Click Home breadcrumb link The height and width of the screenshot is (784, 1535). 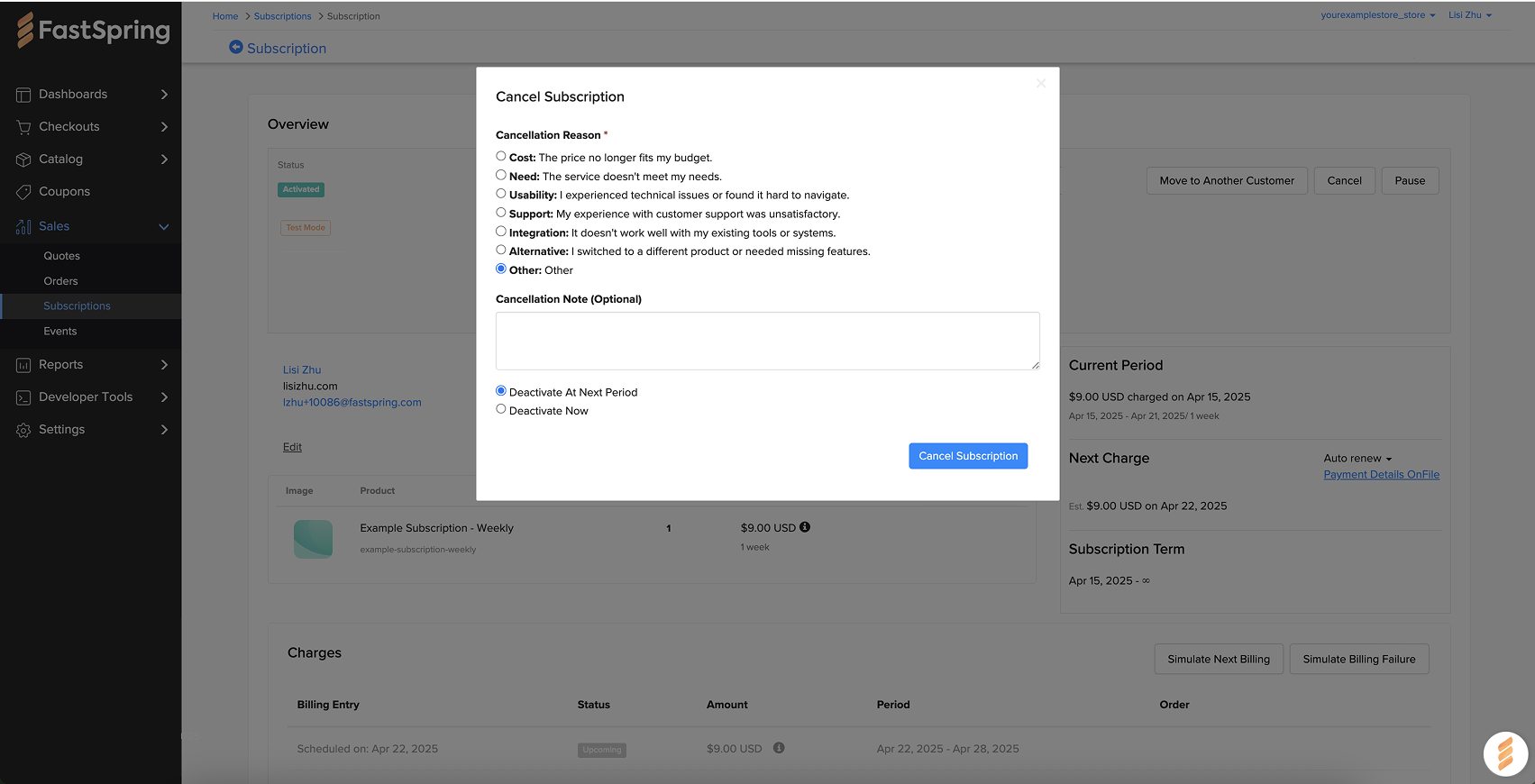[225, 16]
